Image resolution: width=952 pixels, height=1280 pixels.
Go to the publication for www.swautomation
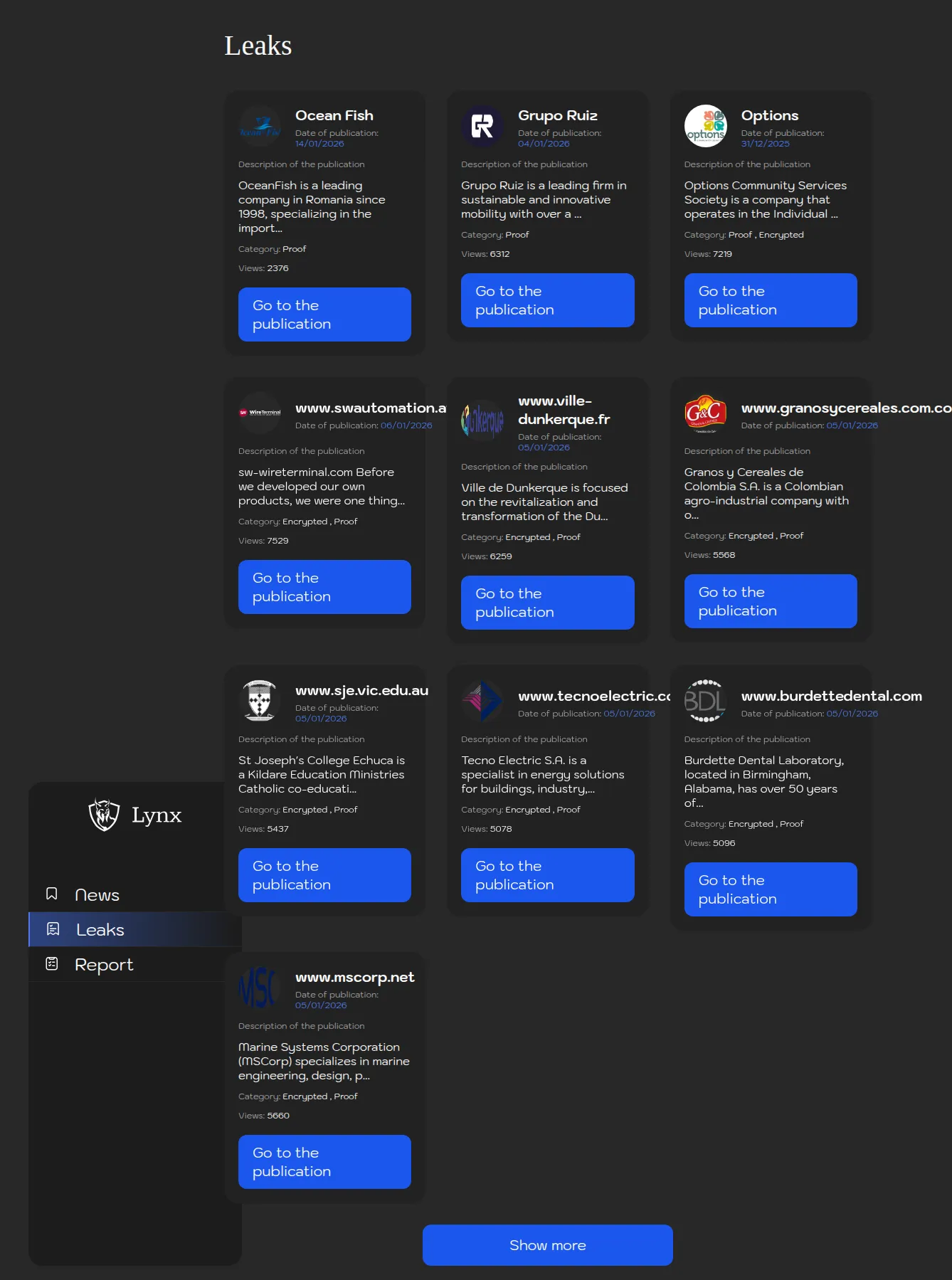(324, 587)
